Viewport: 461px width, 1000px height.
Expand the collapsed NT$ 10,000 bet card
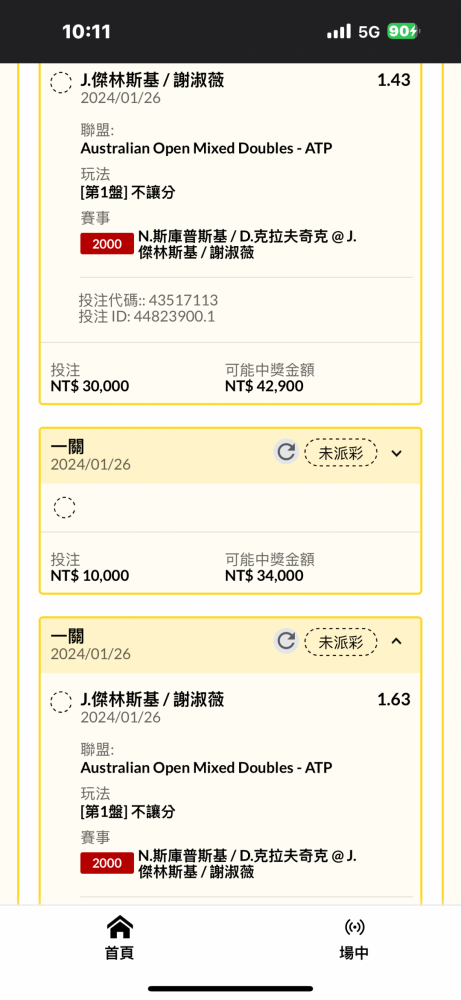[x=397, y=453]
